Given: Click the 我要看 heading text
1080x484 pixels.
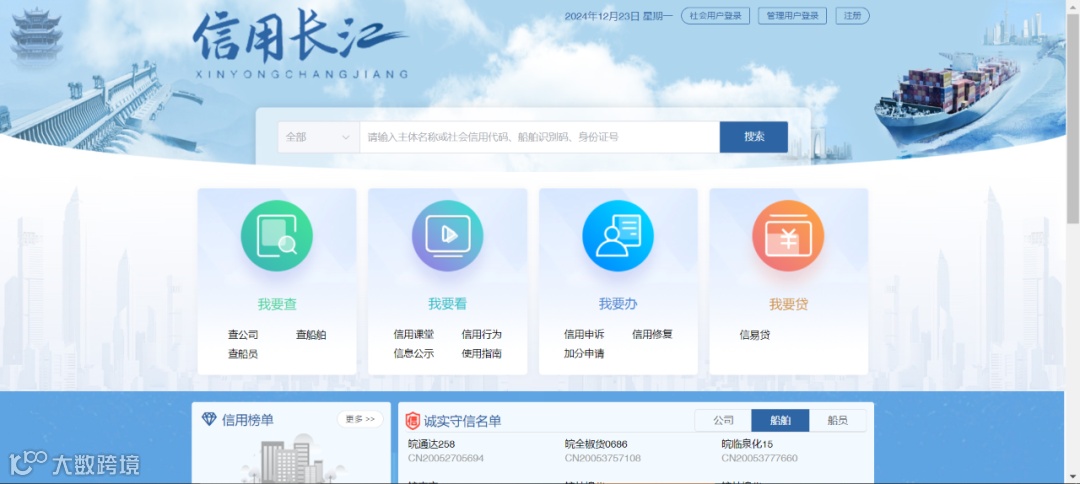Looking at the screenshot, I should point(448,304).
